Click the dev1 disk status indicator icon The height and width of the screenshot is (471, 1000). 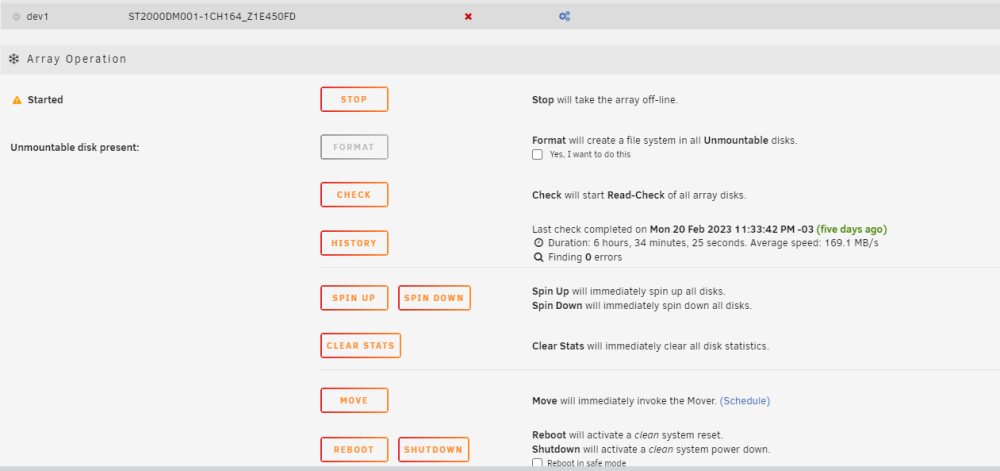[x=17, y=17]
